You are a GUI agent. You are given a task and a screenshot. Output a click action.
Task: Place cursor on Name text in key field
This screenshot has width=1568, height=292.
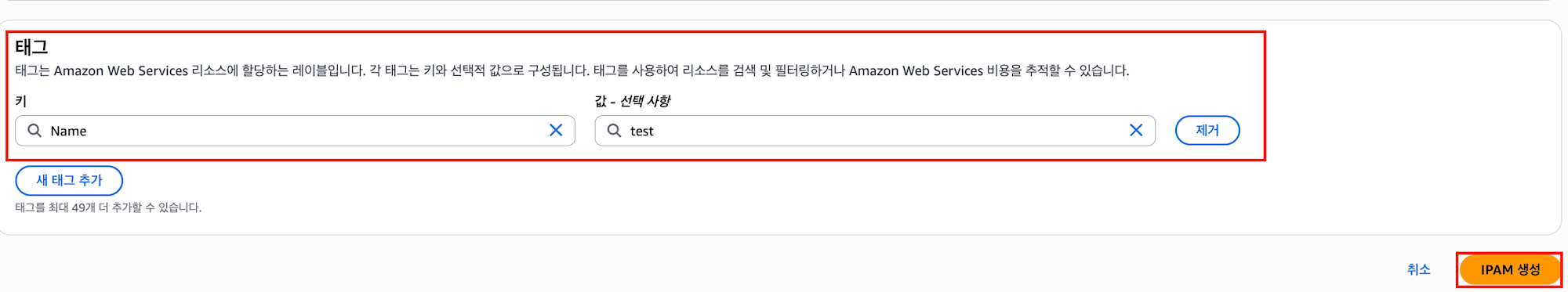pyautogui.click(x=68, y=131)
